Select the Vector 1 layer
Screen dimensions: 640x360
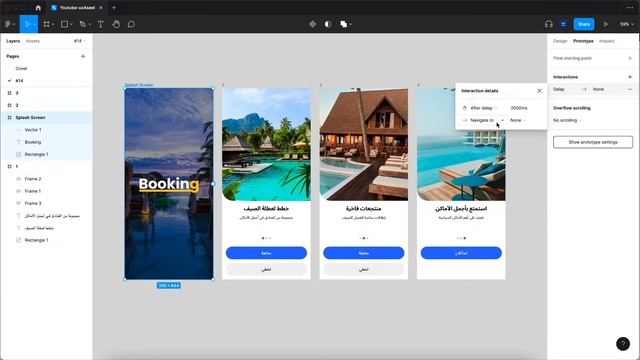pos(46,130)
